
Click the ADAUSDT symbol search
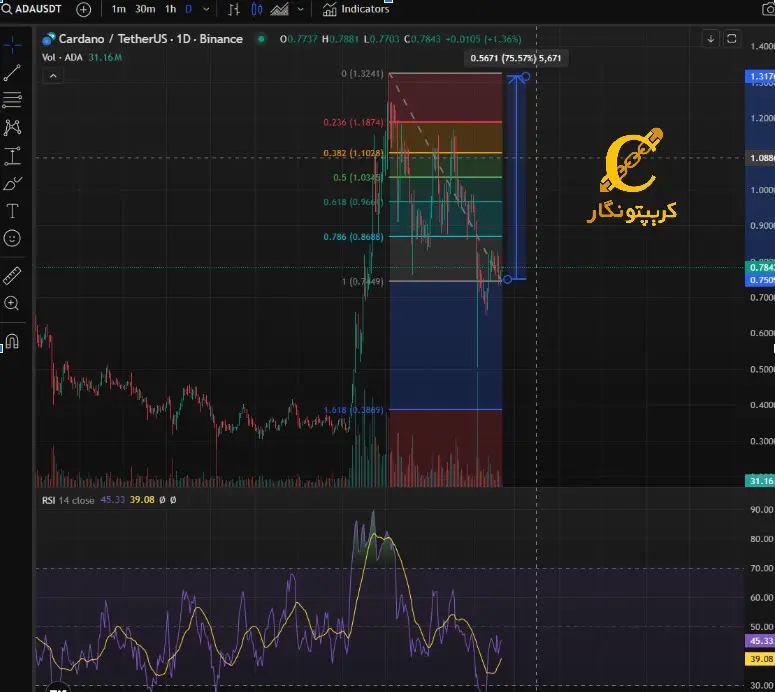(34, 9)
